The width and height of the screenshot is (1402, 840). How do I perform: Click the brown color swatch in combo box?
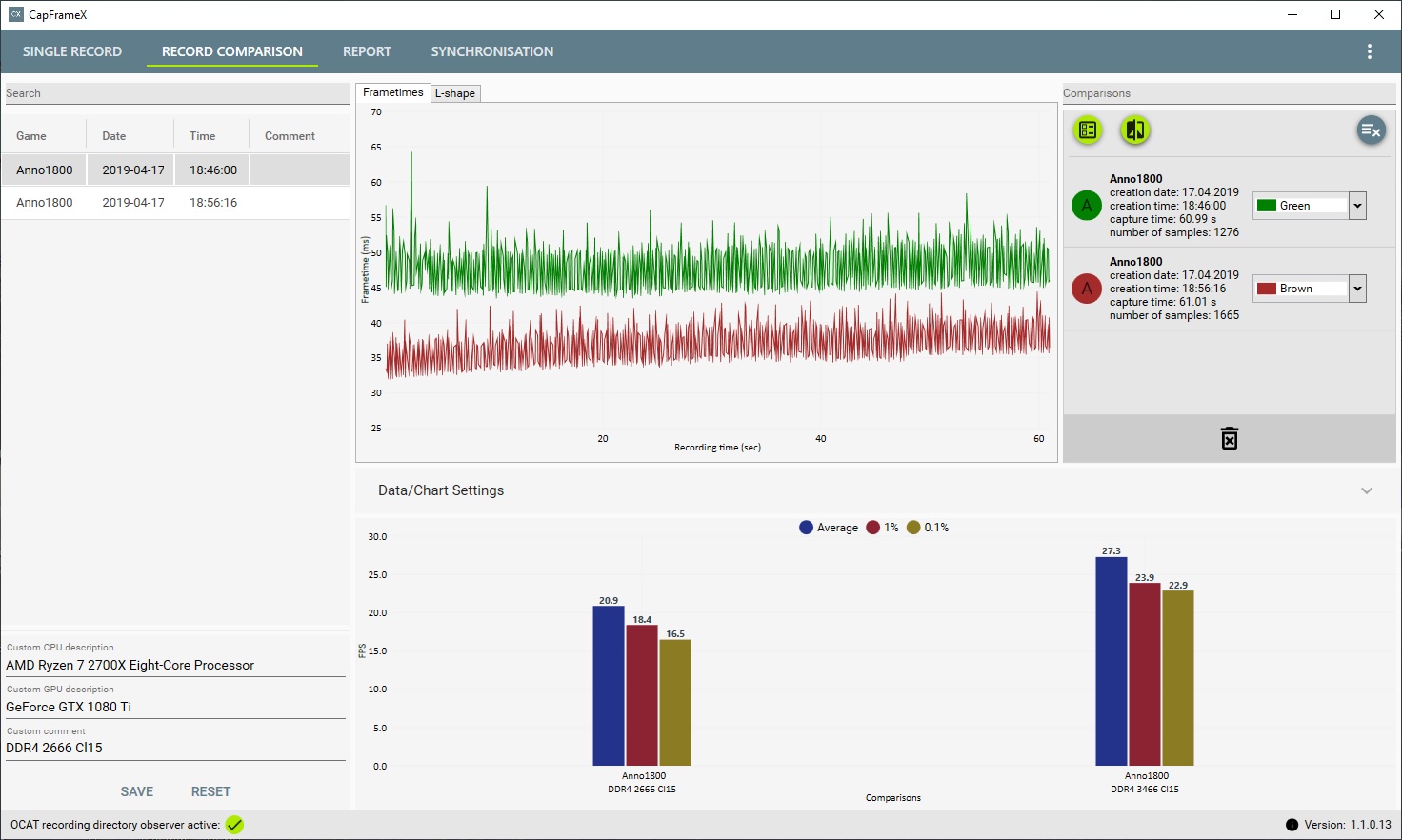1267,289
